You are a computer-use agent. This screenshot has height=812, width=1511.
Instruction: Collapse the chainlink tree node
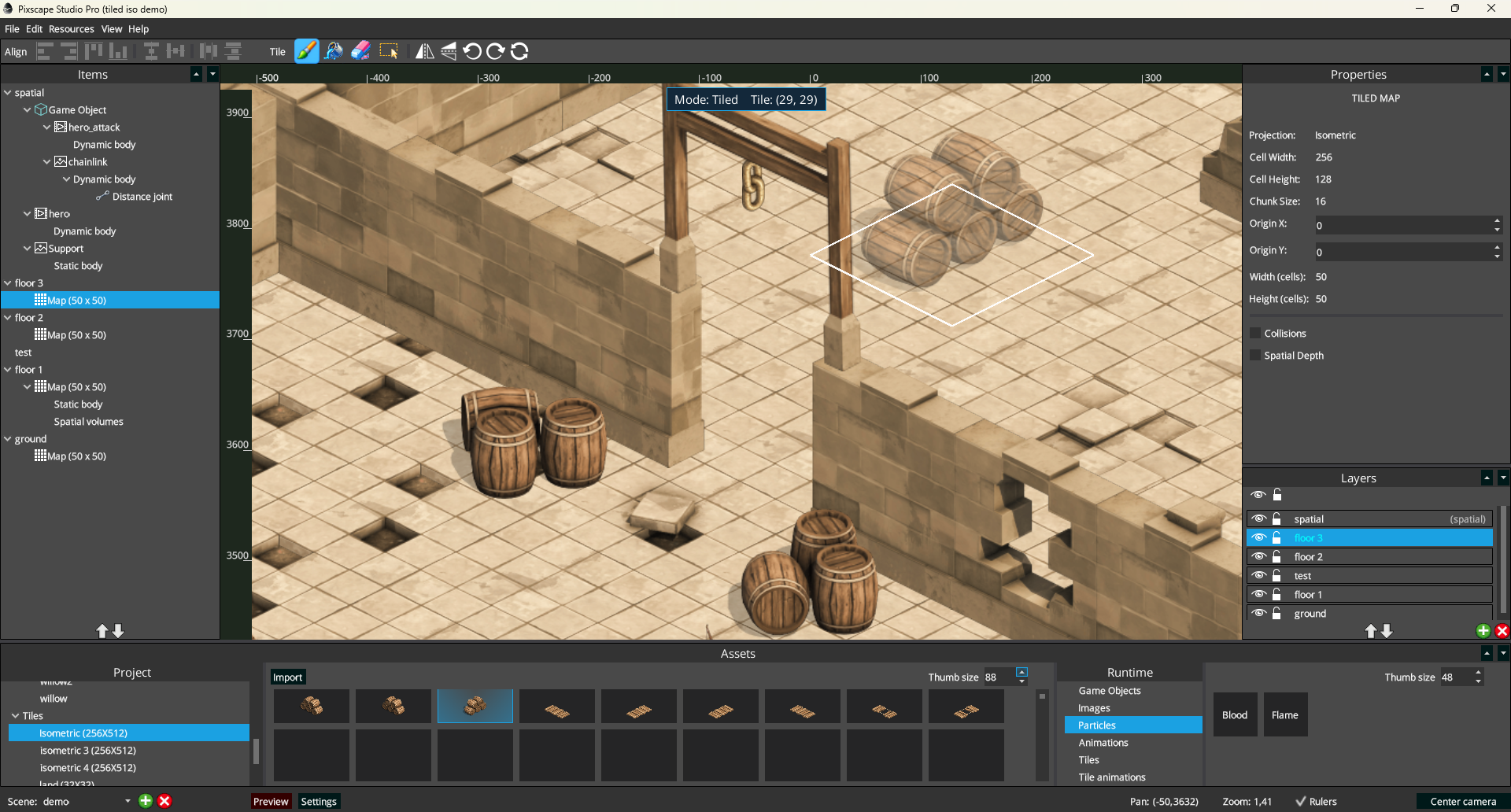47,162
